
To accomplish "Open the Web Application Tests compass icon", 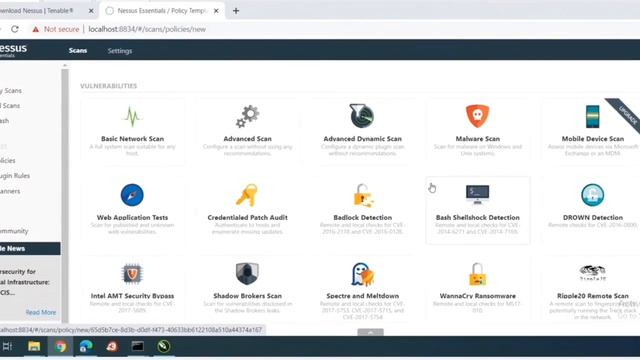I will (x=132, y=195).
